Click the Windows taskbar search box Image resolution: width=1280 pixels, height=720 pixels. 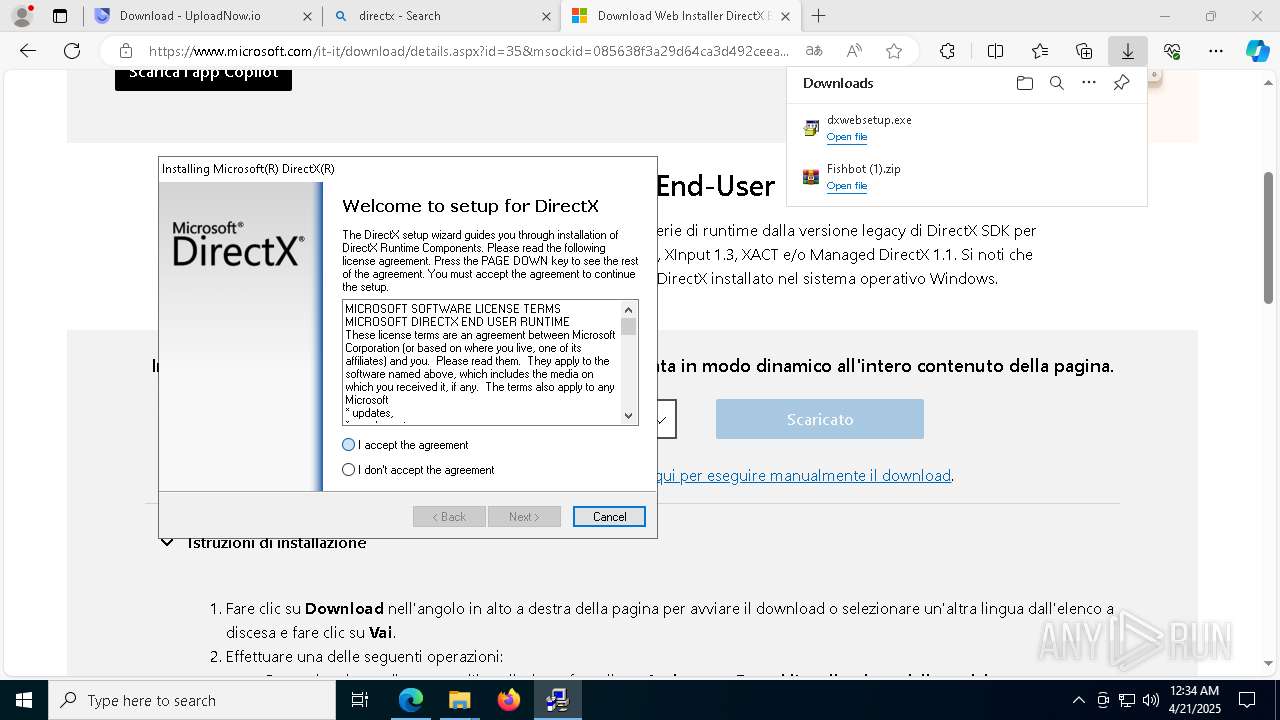192,700
